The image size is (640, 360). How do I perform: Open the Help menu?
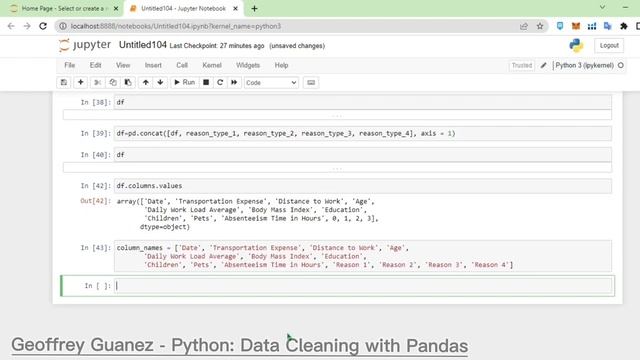click(281, 65)
